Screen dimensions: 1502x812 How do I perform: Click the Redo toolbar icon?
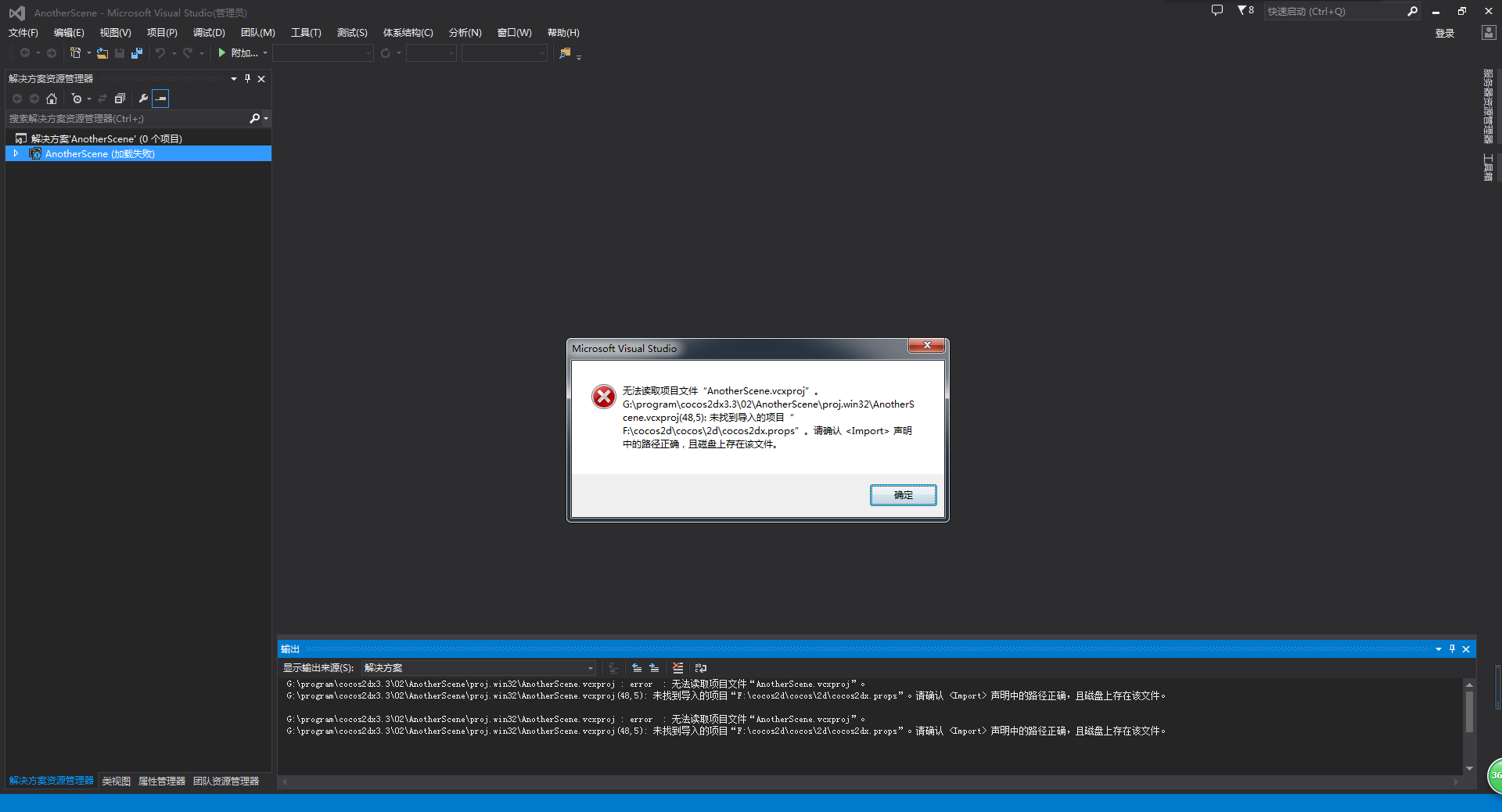click(x=188, y=53)
